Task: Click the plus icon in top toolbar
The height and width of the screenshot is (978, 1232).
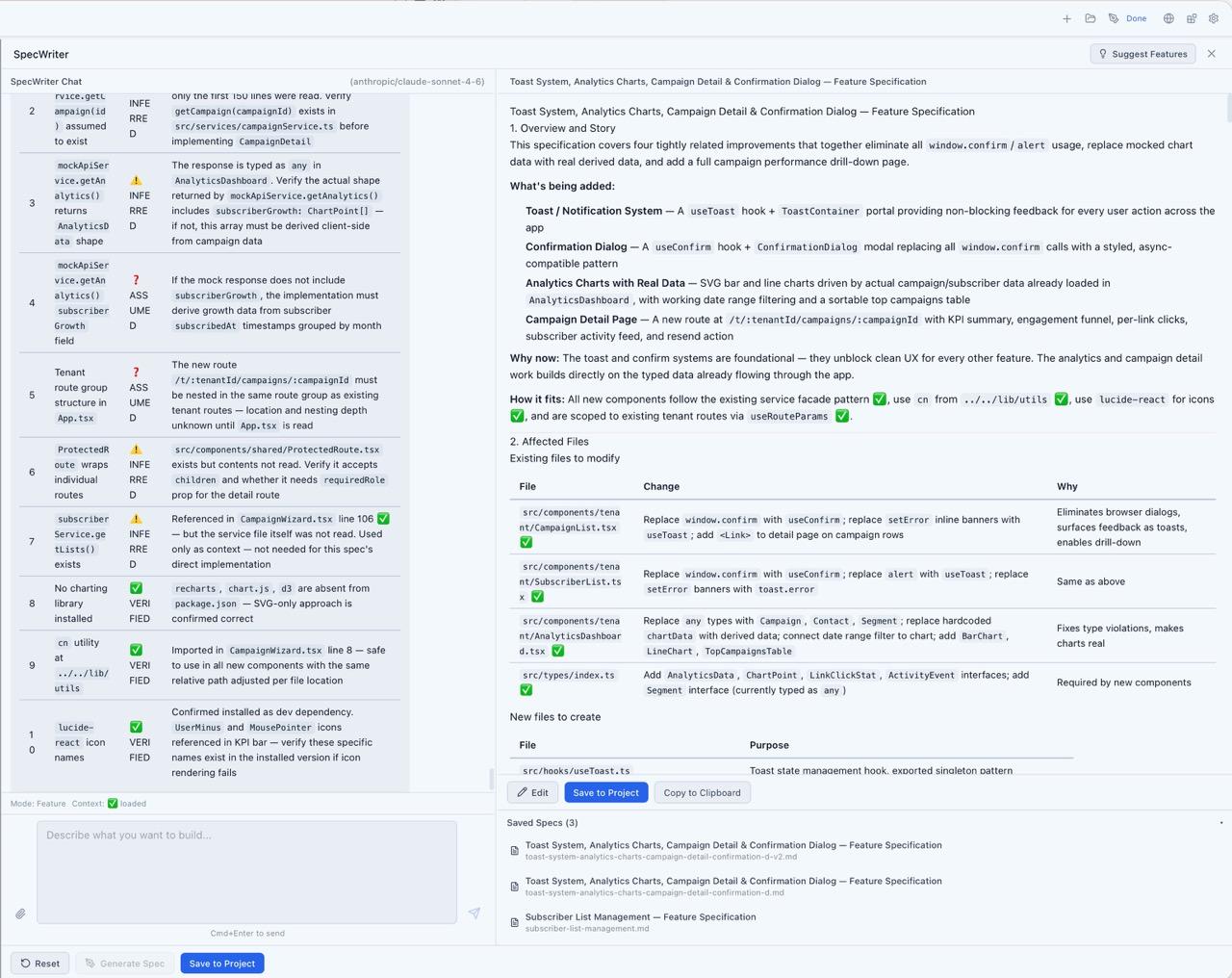Action: pos(1066,18)
